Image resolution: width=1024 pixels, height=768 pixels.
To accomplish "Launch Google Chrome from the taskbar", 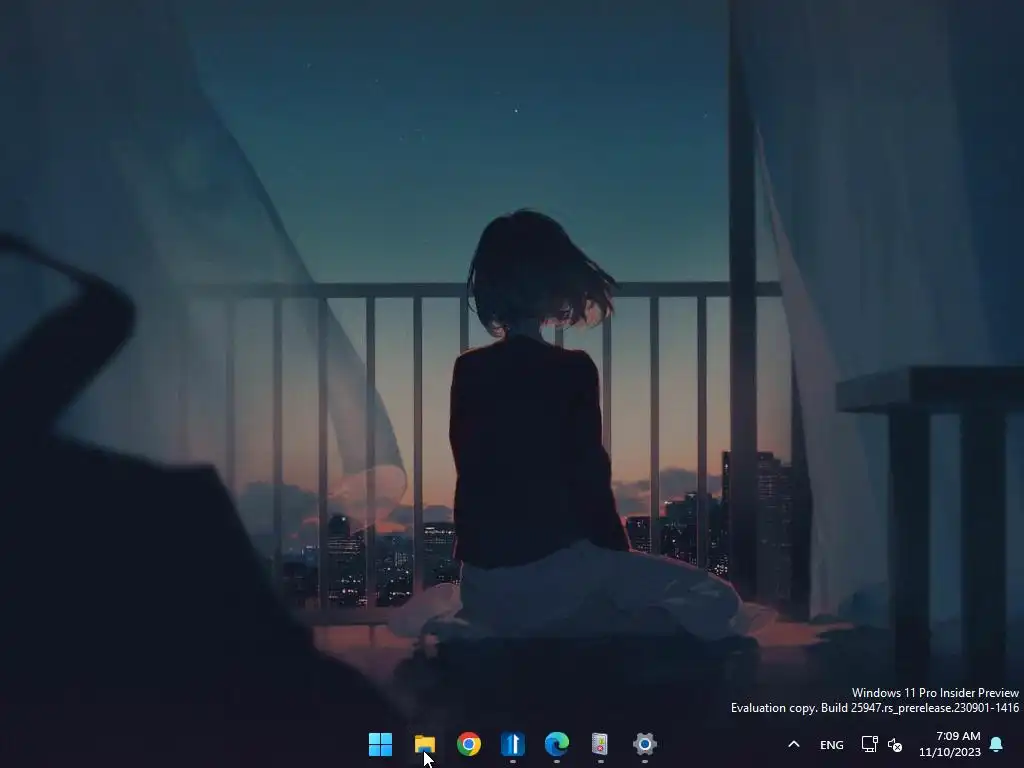I will pos(468,744).
